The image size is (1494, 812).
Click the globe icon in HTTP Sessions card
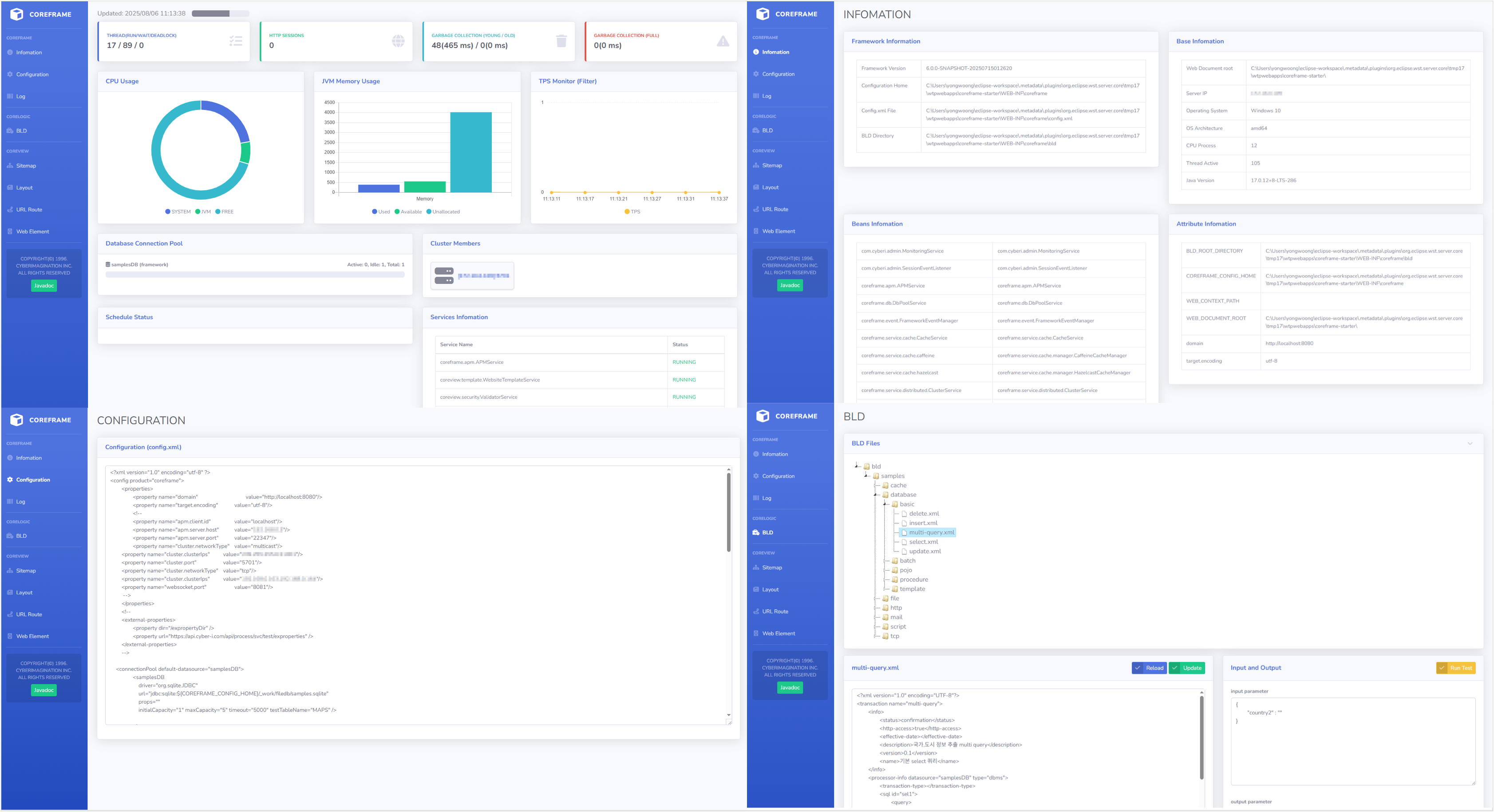point(398,41)
